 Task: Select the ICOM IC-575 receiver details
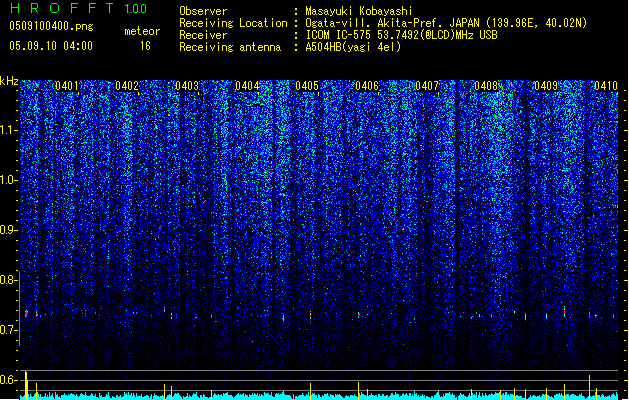[401, 35]
